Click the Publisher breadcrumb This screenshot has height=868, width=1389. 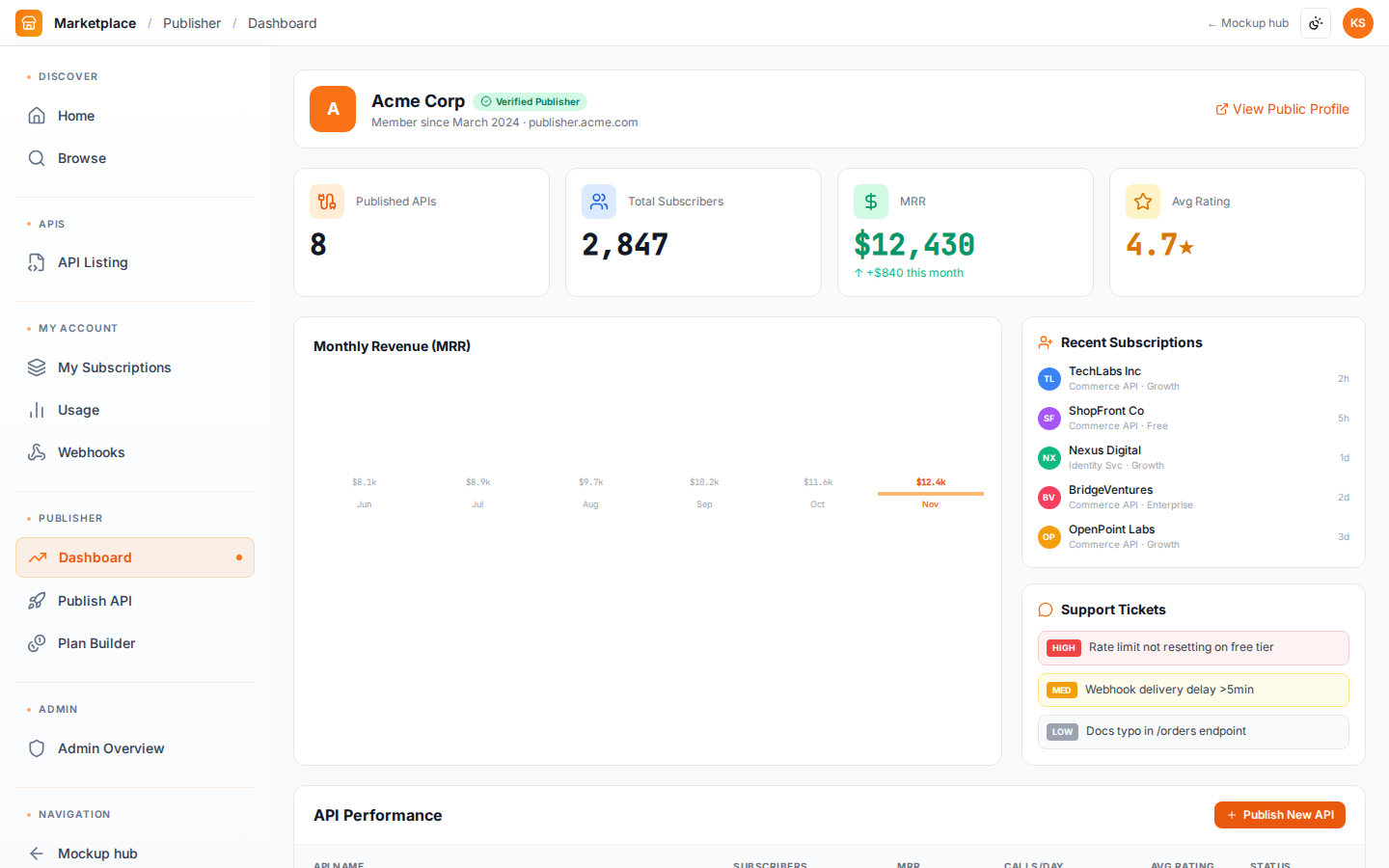click(x=192, y=23)
